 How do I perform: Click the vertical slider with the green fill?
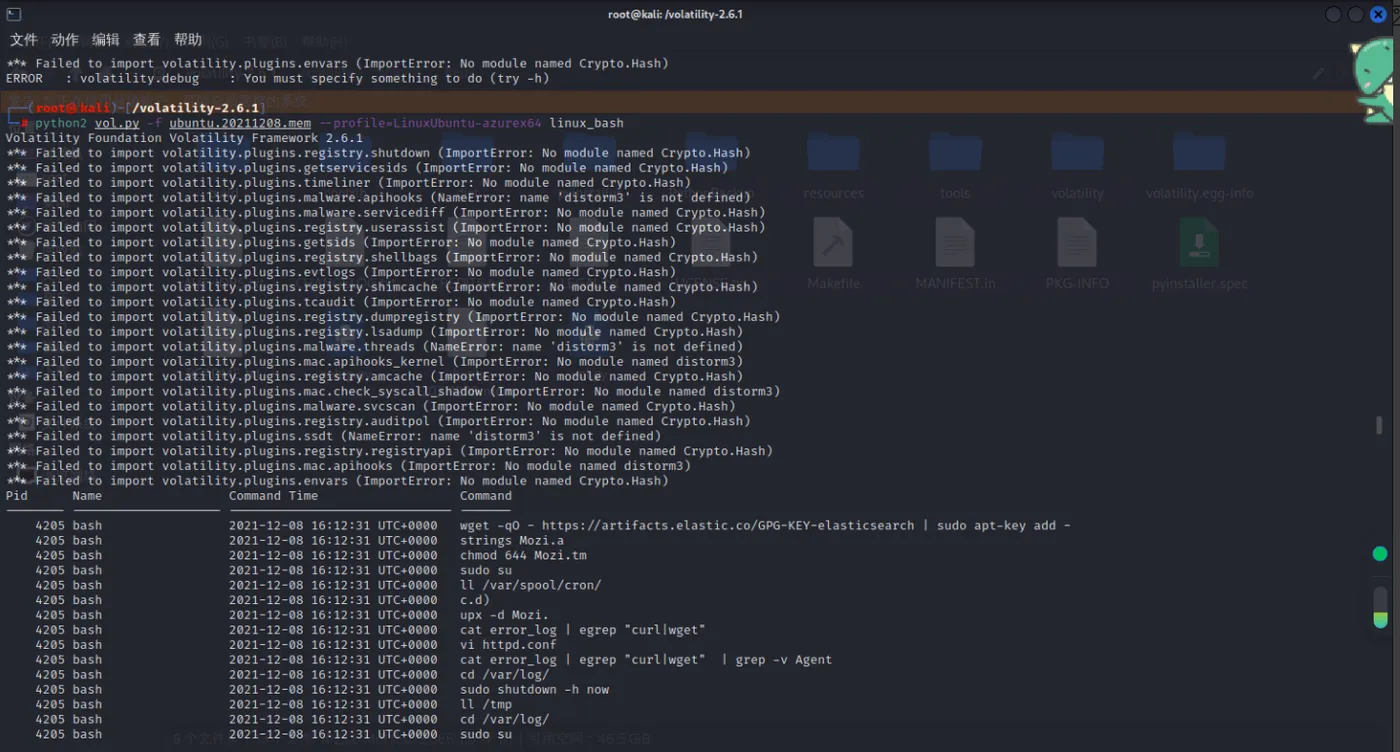tap(1380, 607)
